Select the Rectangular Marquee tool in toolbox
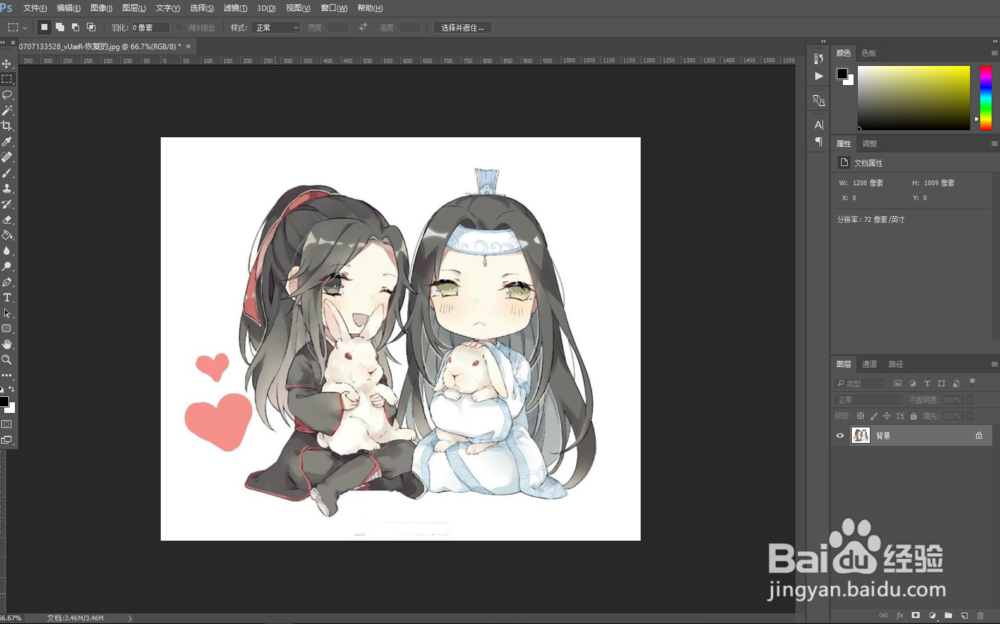This screenshot has width=1000, height=624. point(7,79)
